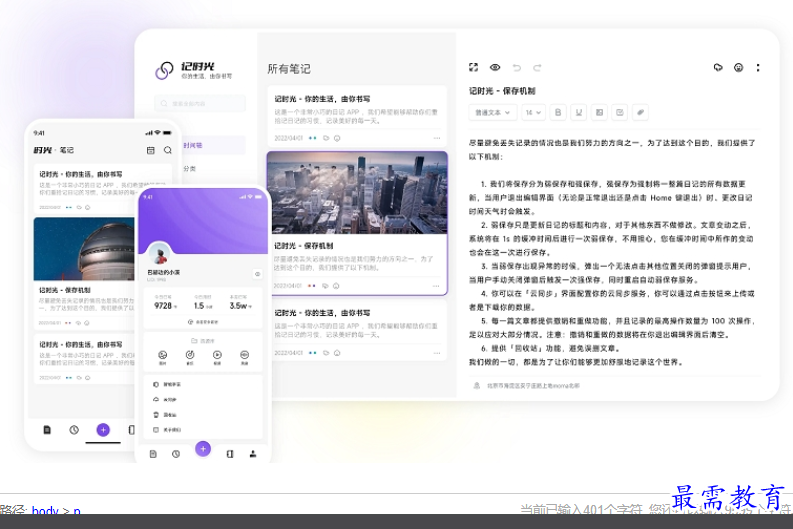Open the three-dot vertical menu in the editor
The image size is (793, 529).
tap(758, 67)
